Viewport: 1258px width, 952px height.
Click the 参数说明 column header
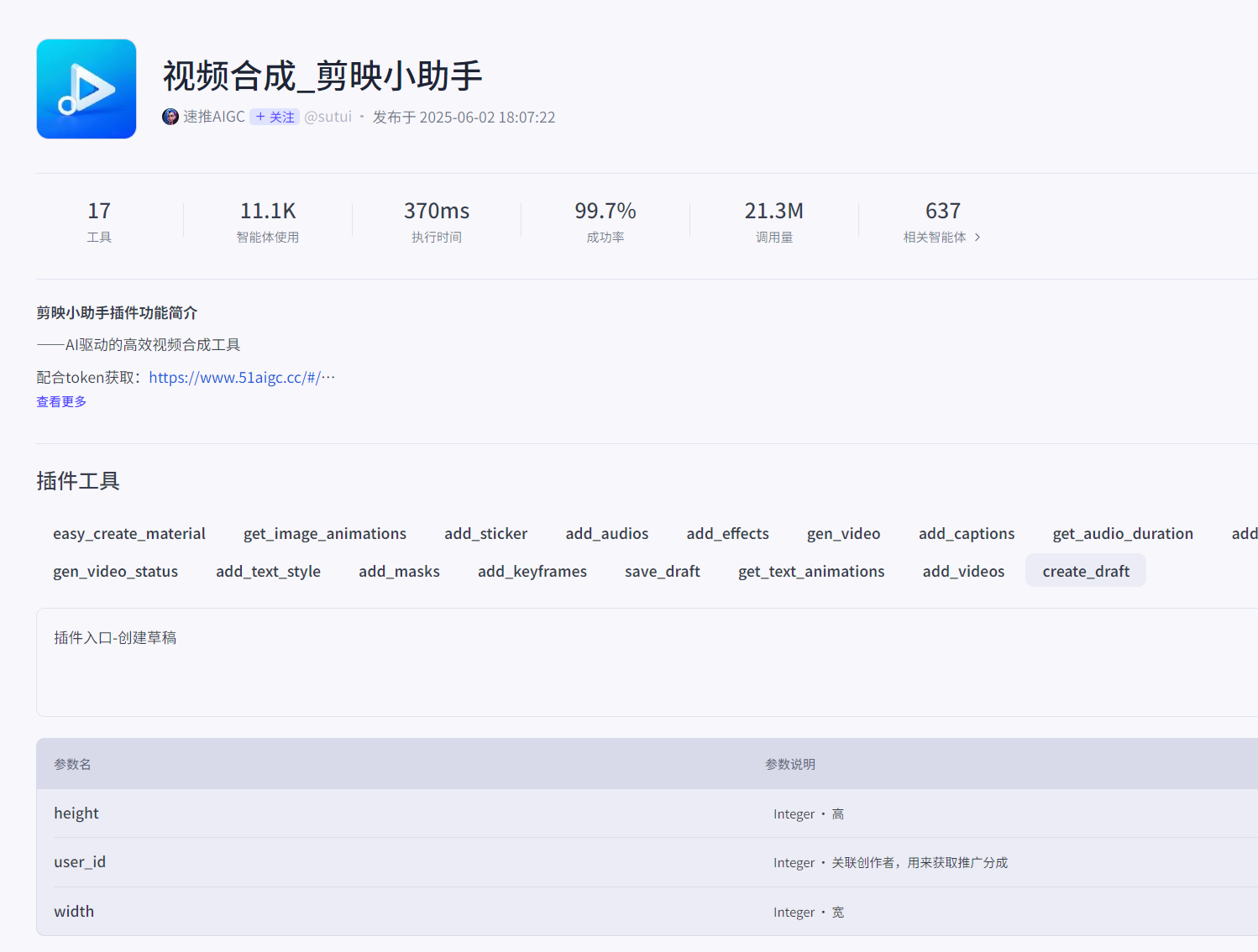790,765
